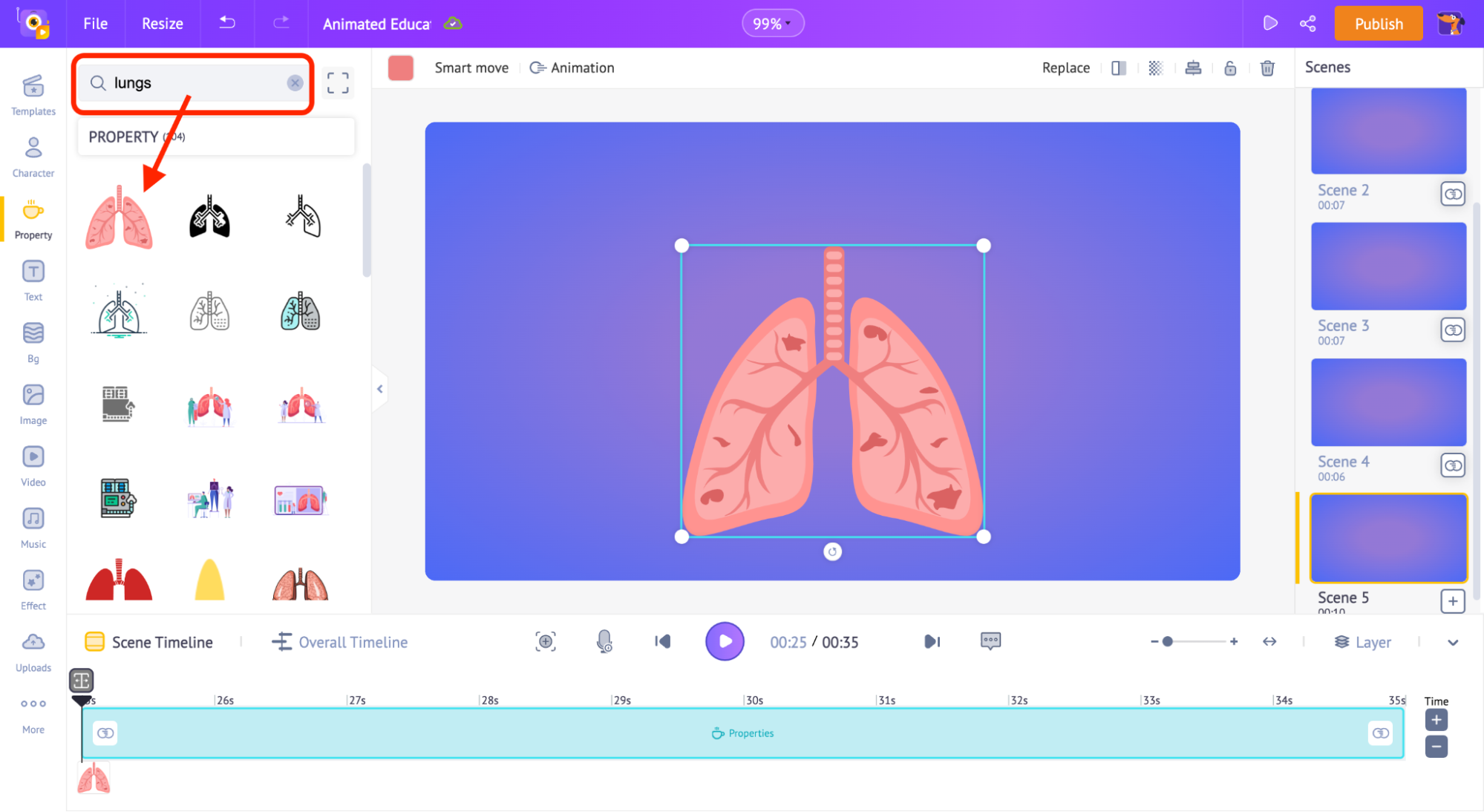Pick the solid black lungs icon
The height and width of the screenshot is (812, 1484).
(x=210, y=216)
